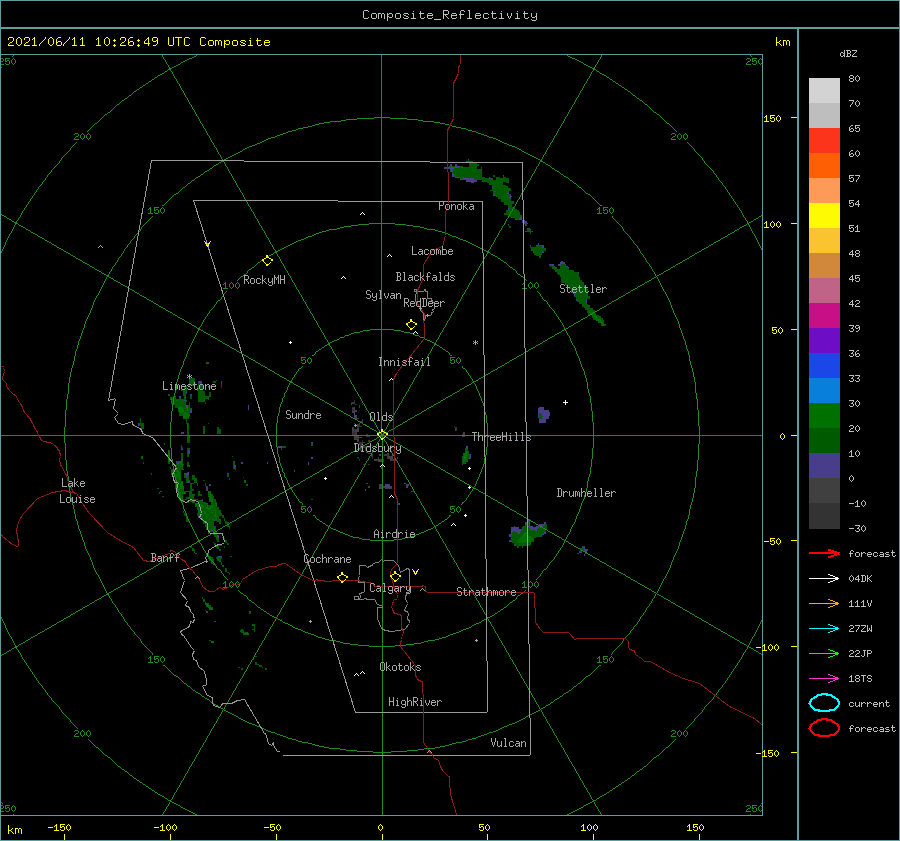Click the Calgary city label
This screenshot has height=841, width=900.
tap(390, 588)
